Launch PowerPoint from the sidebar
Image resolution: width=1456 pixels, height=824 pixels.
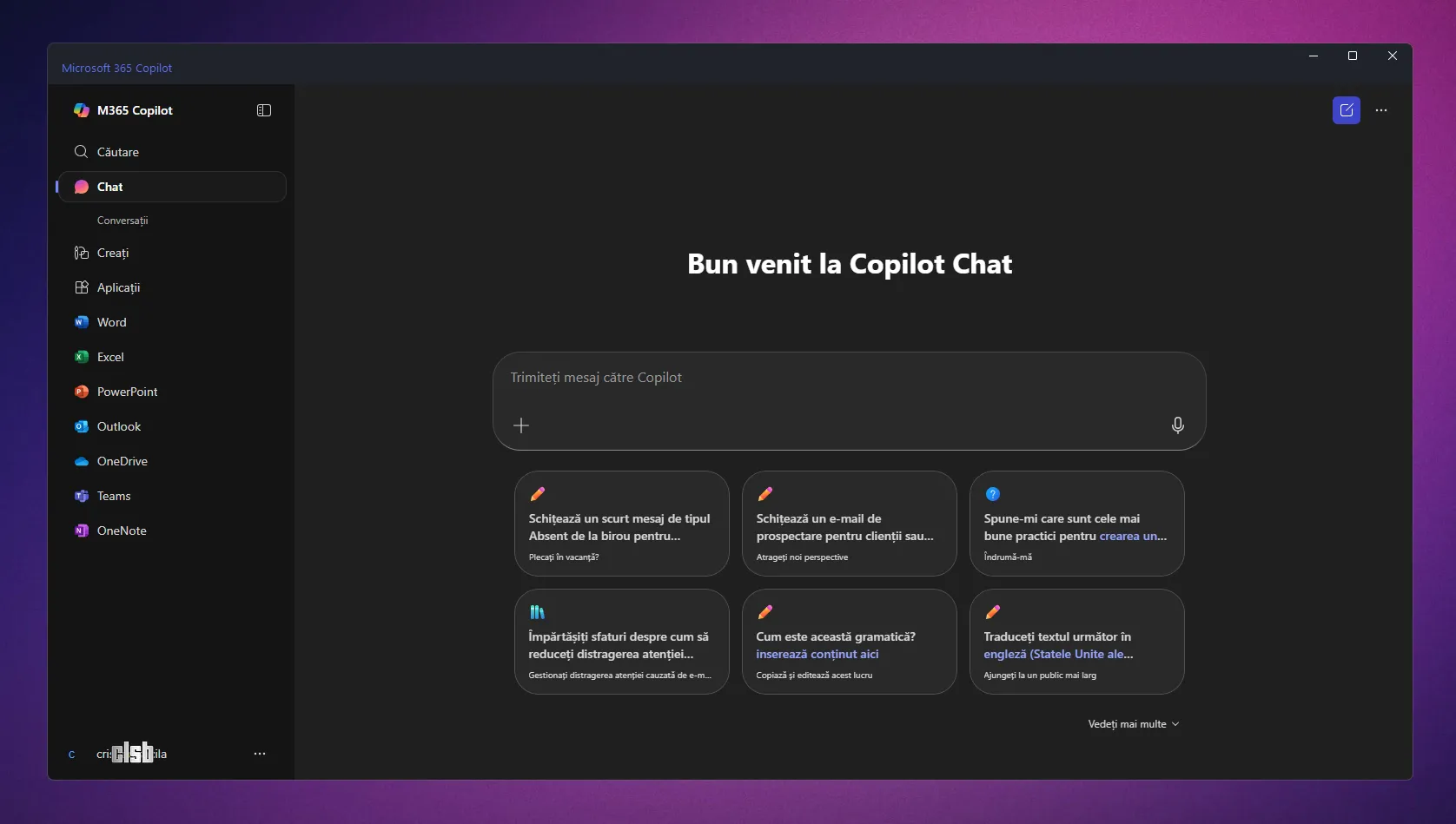[x=127, y=392]
